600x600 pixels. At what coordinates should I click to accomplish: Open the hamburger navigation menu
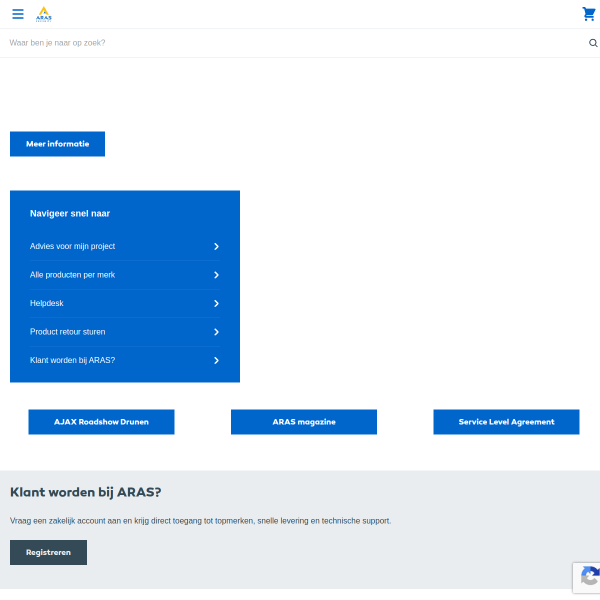(18, 14)
